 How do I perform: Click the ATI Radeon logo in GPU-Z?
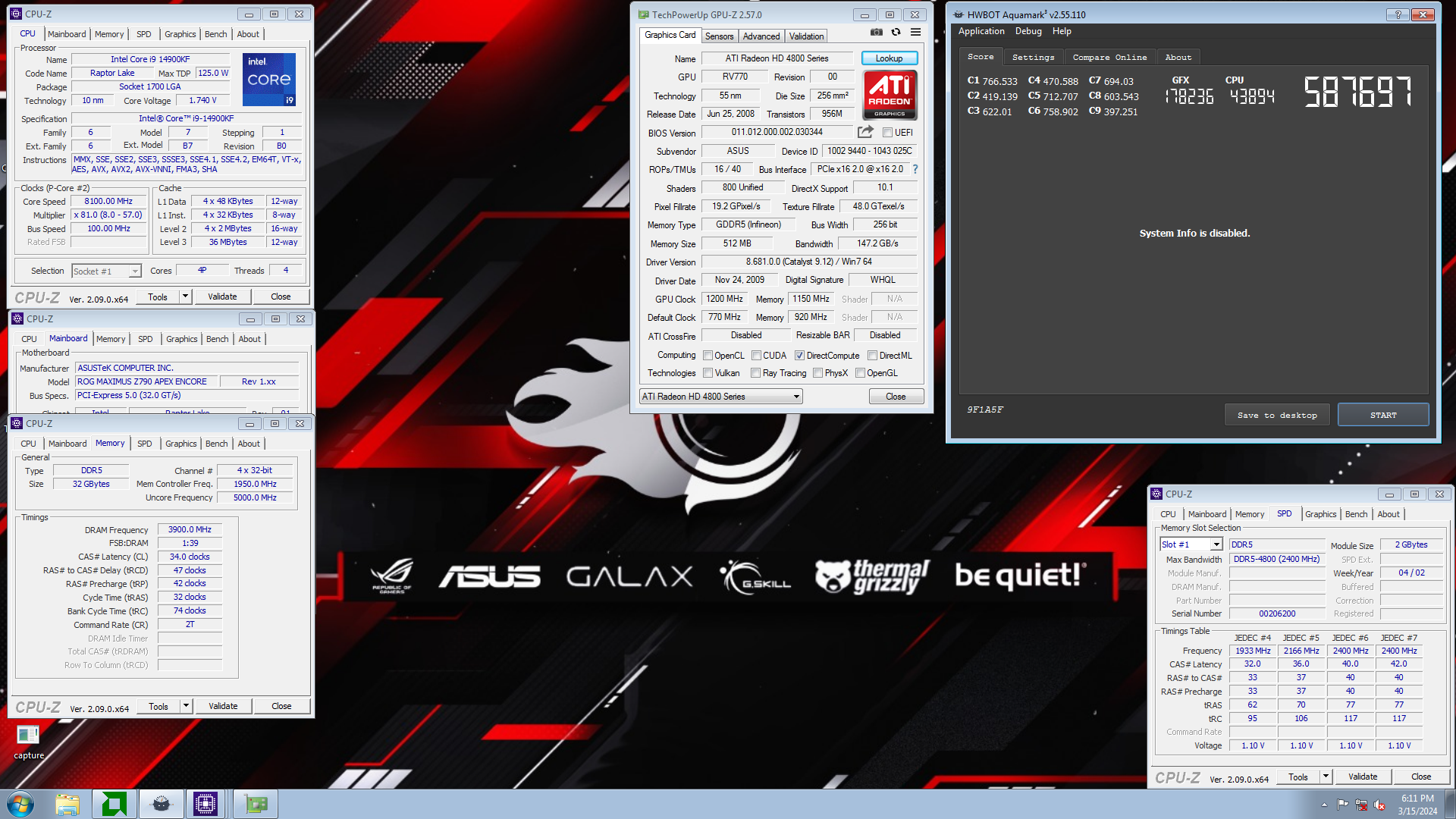890,95
